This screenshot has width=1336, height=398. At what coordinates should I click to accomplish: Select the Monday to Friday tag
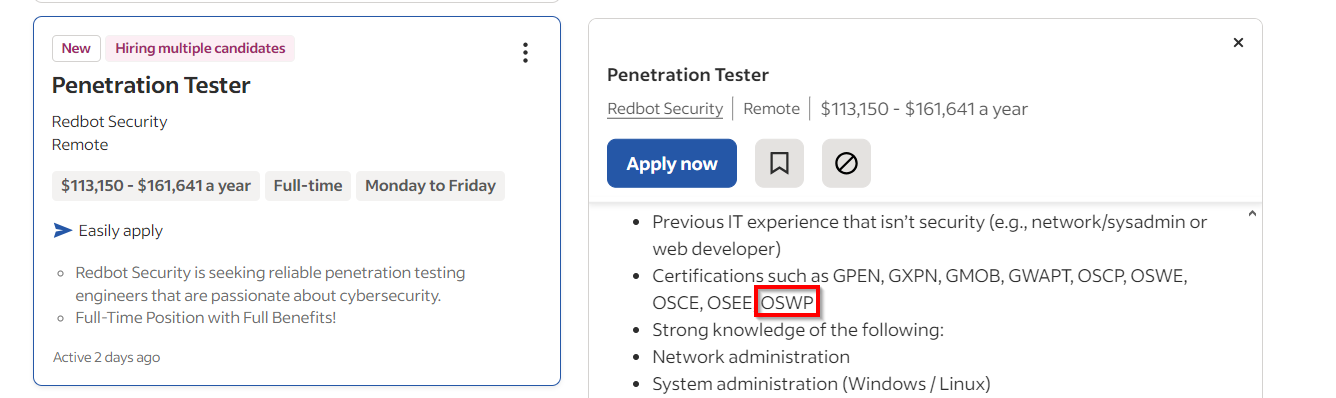(430, 186)
